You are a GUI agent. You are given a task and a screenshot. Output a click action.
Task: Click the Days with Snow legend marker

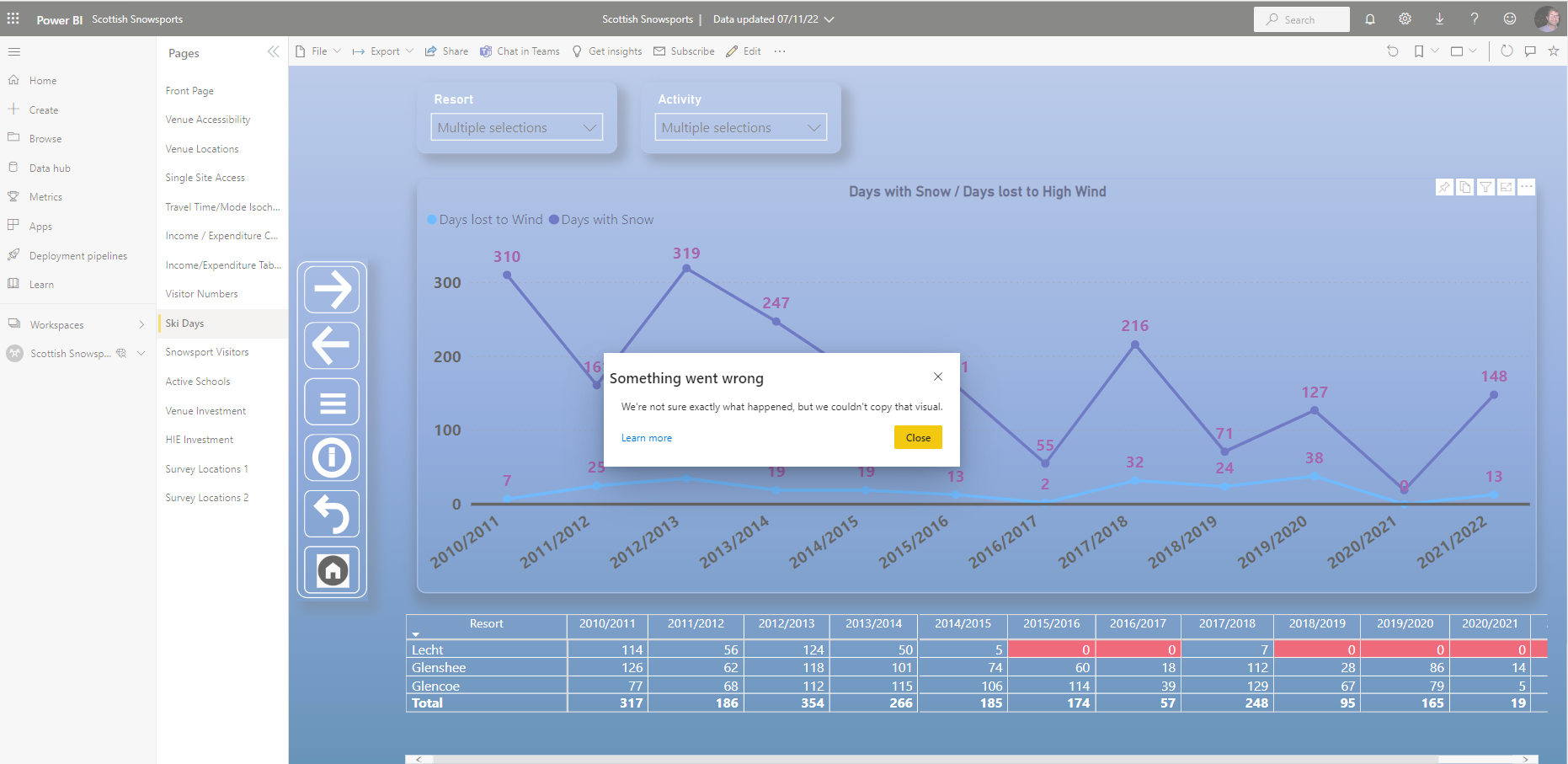[554, 220]
